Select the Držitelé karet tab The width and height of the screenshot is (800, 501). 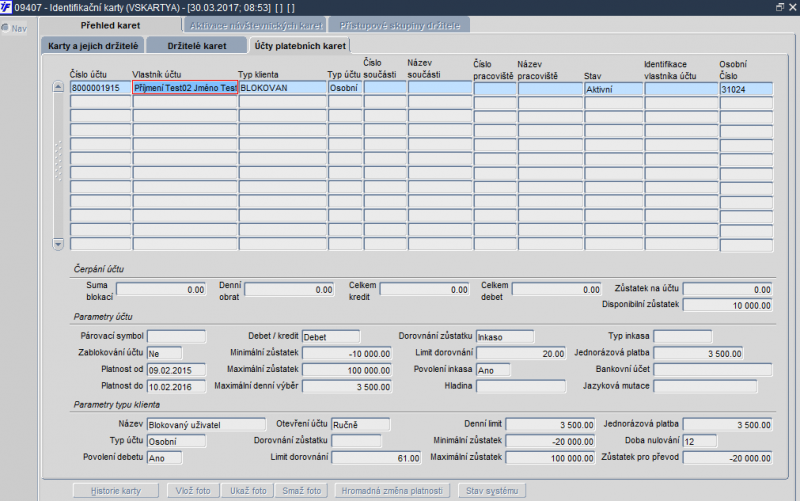(196, 46)
